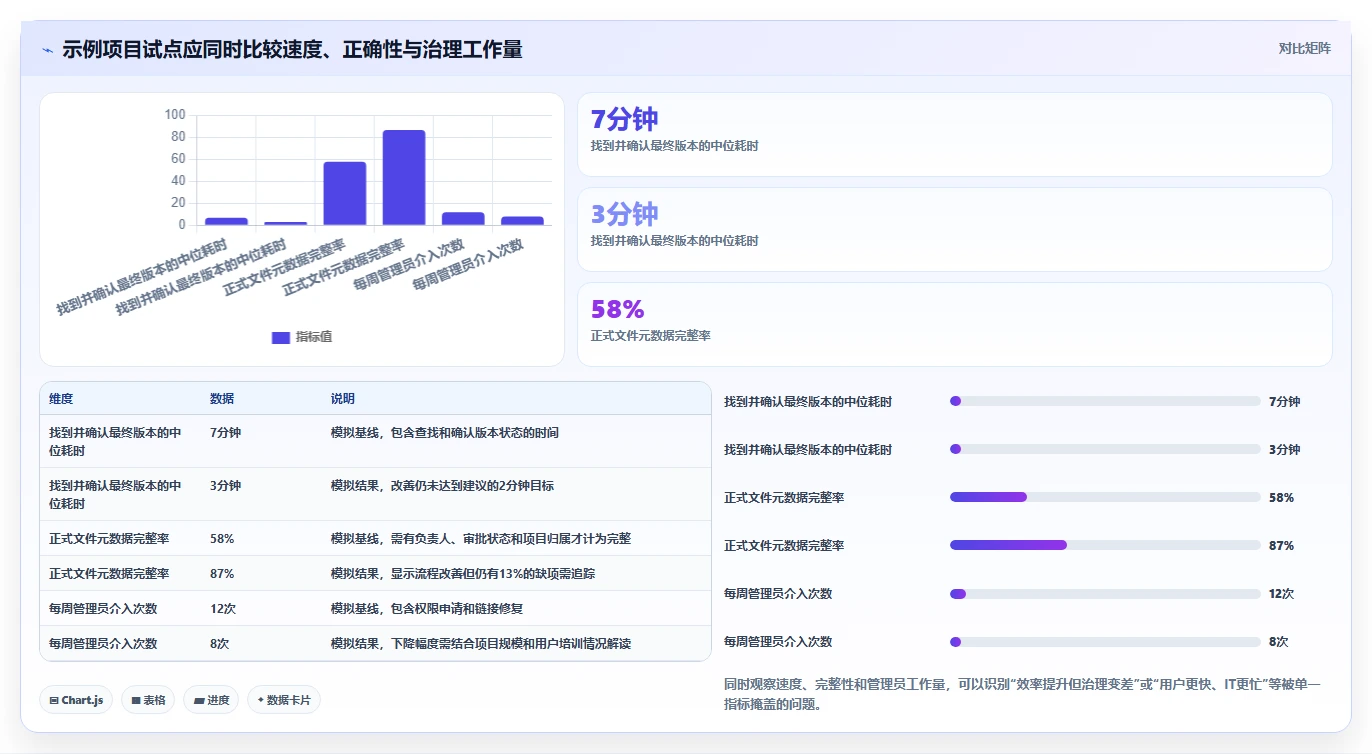1372x754 pixels.
Task: Click the 说明 column header
Action: click(x=343, y=398)
